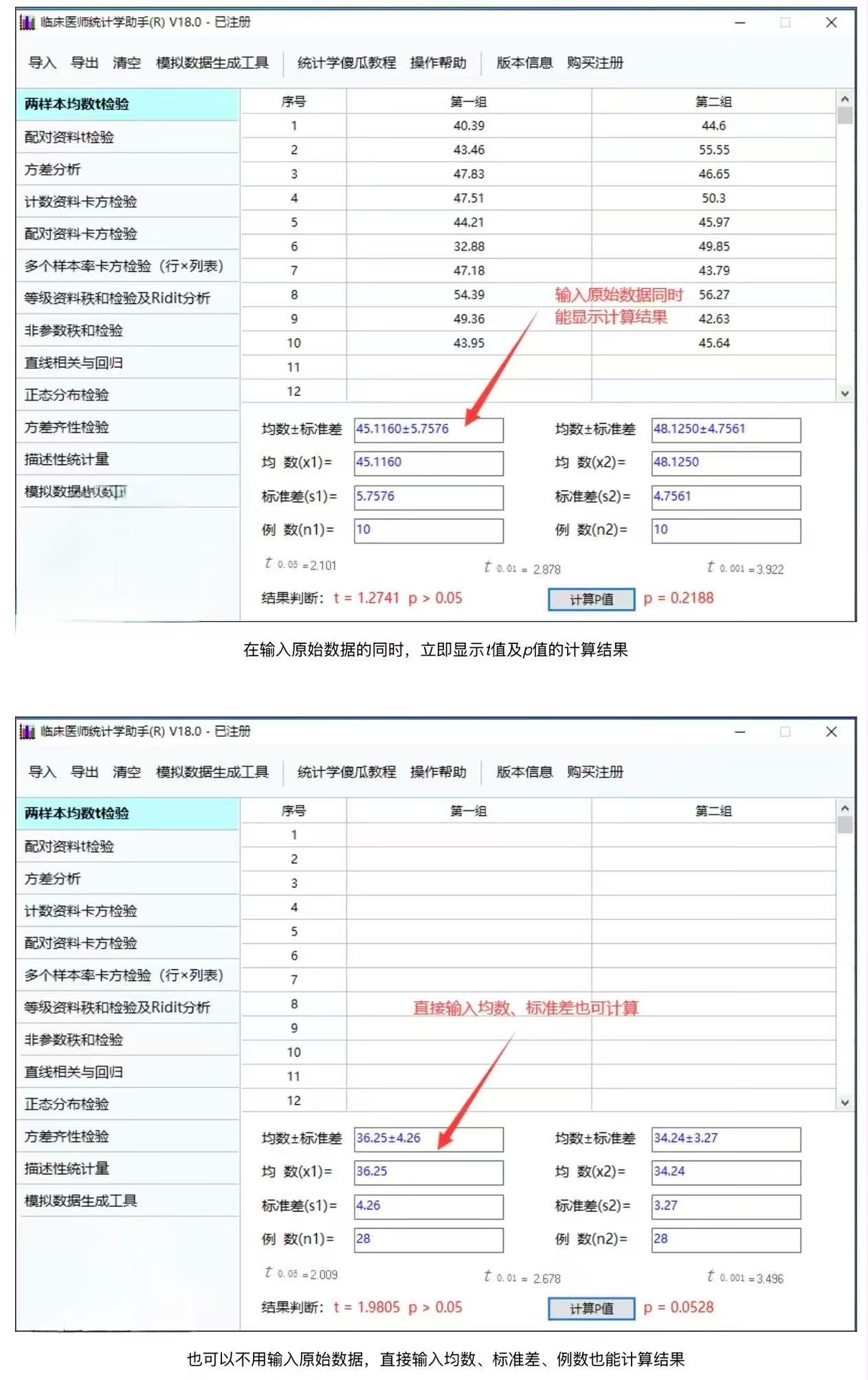Open 模拟数据生成工具 toolbar item in the data-filled window

(212, 63)
